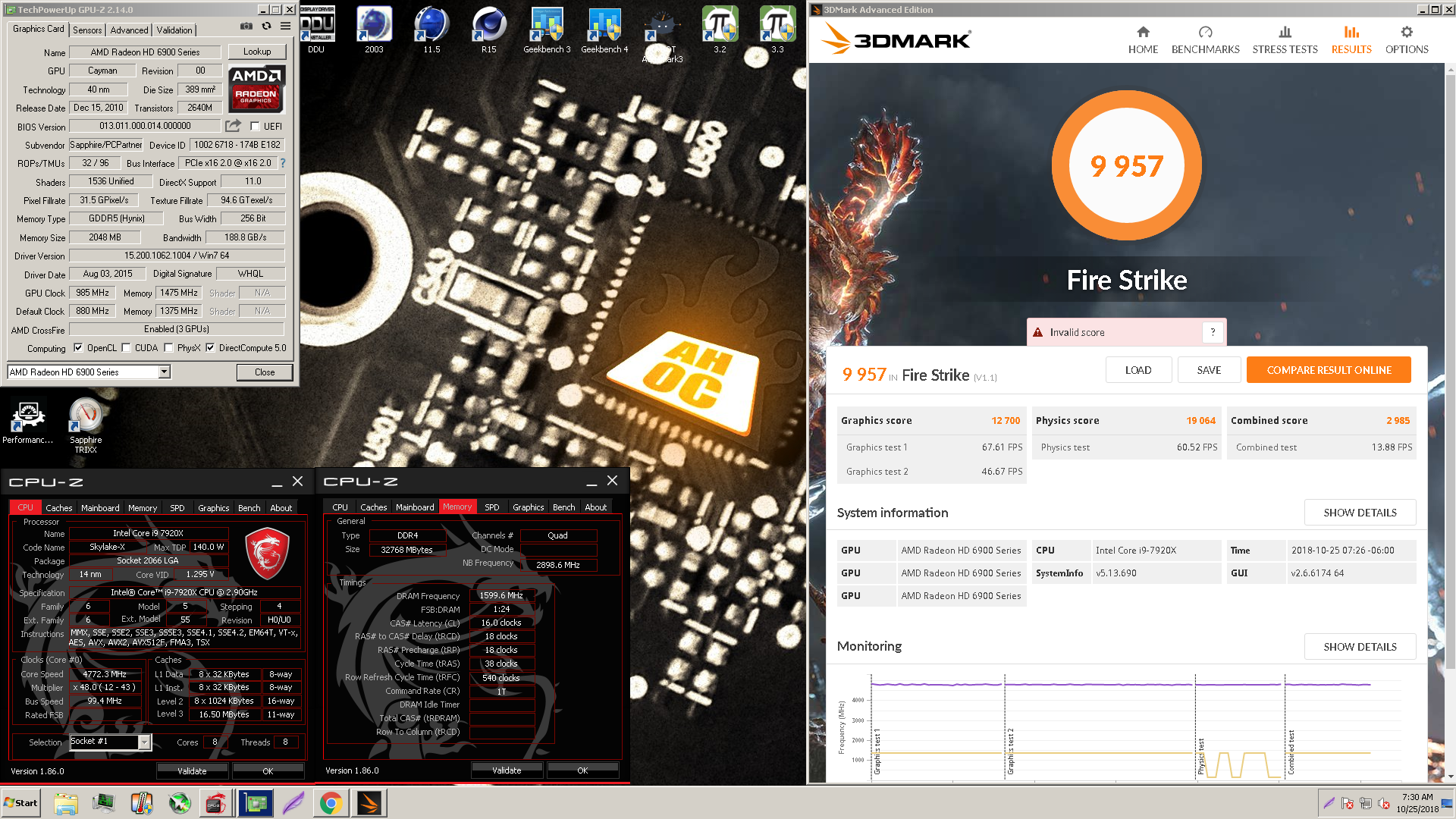Click the Graphics score 12 700 row
The height and width of the screenshot is (819, 1456).
930,421
